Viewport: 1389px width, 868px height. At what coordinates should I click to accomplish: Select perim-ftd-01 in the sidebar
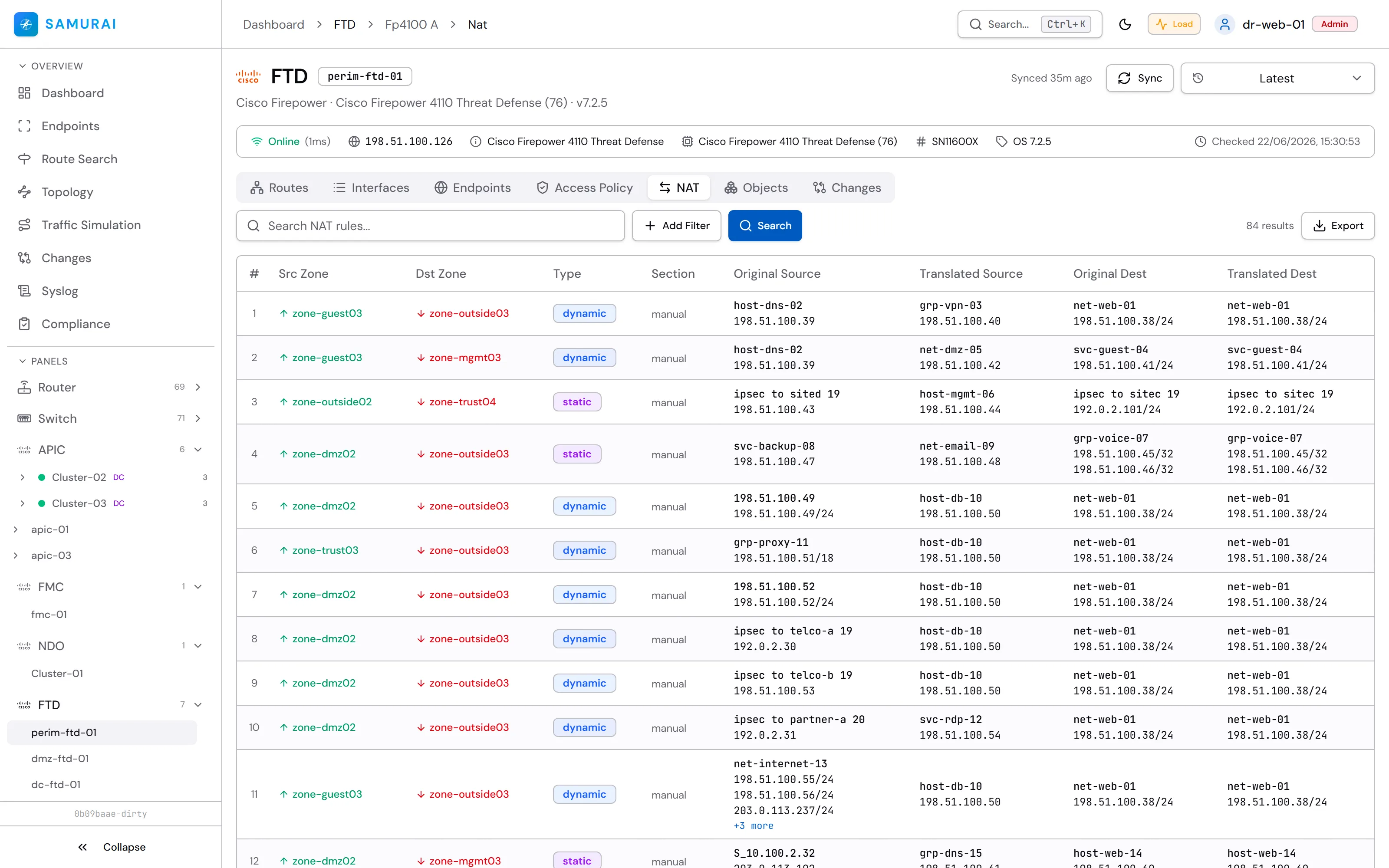coord(102,733)
